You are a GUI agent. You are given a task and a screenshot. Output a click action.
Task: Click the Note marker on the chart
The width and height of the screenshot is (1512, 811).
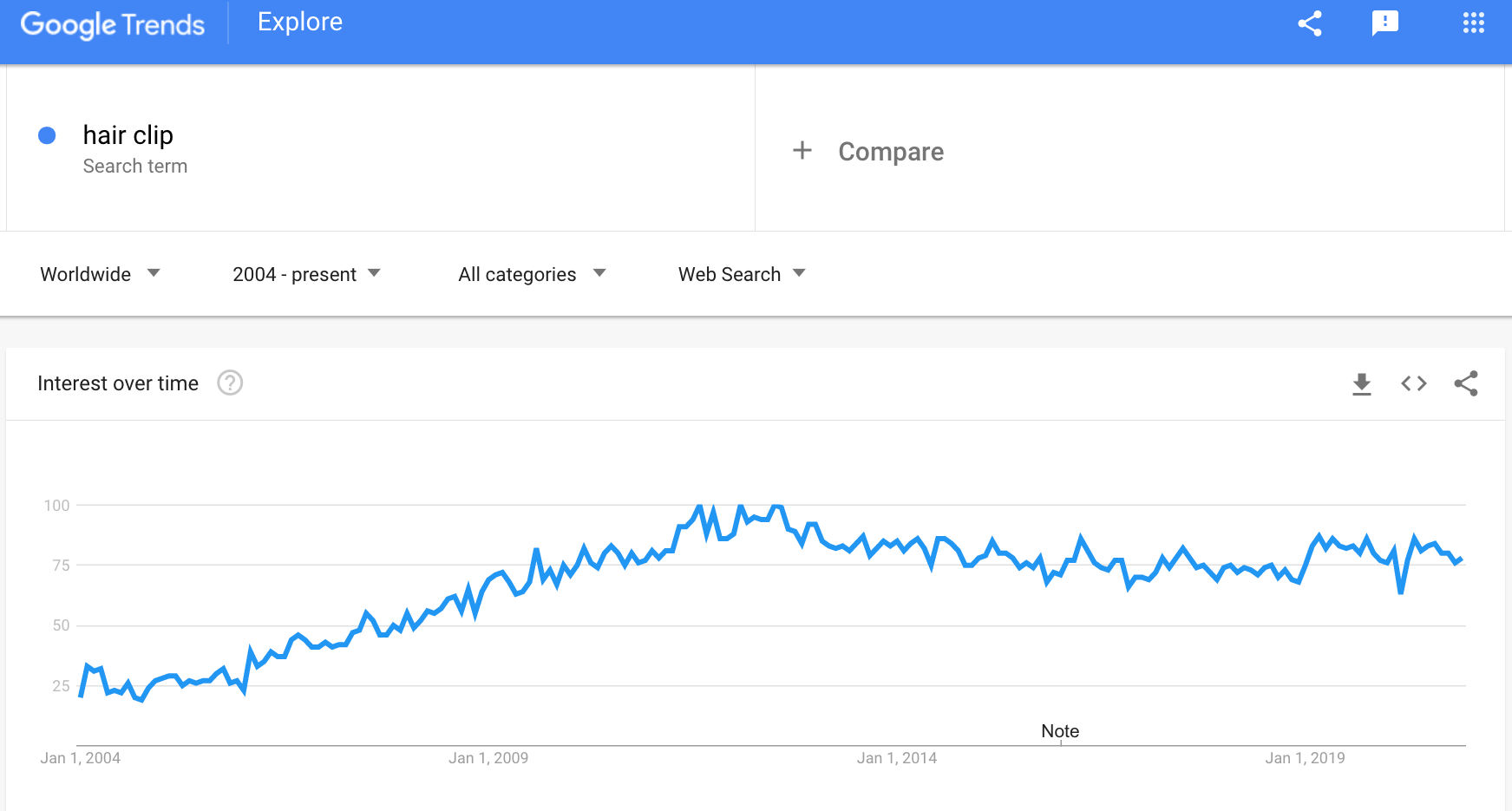[x=1060, y=731]
